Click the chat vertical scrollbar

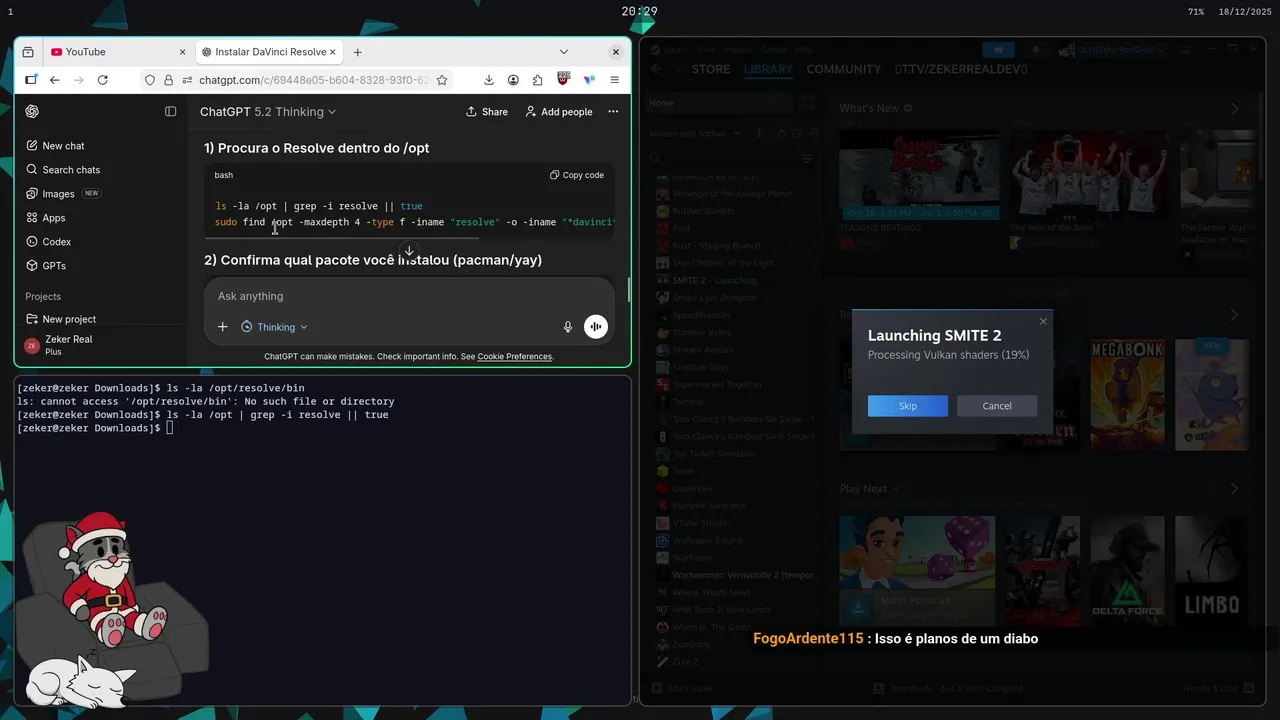point(628,290)
